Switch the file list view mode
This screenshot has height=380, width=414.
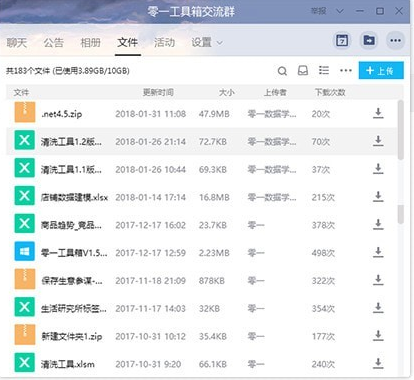pos(324,70)
